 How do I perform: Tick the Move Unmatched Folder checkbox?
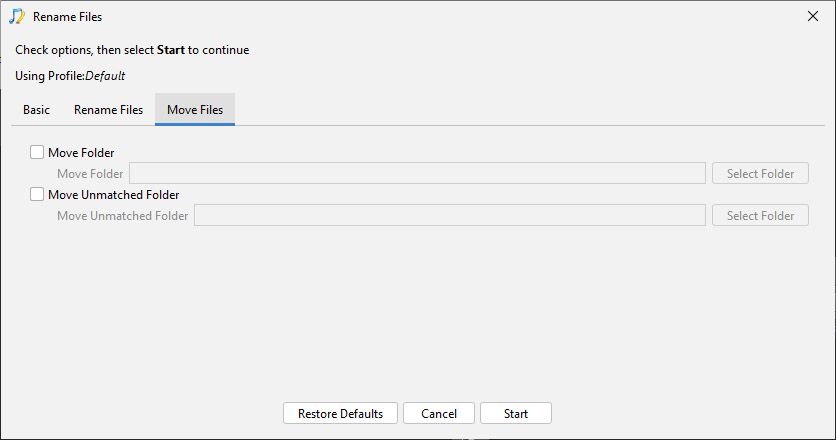coord(37,195)
